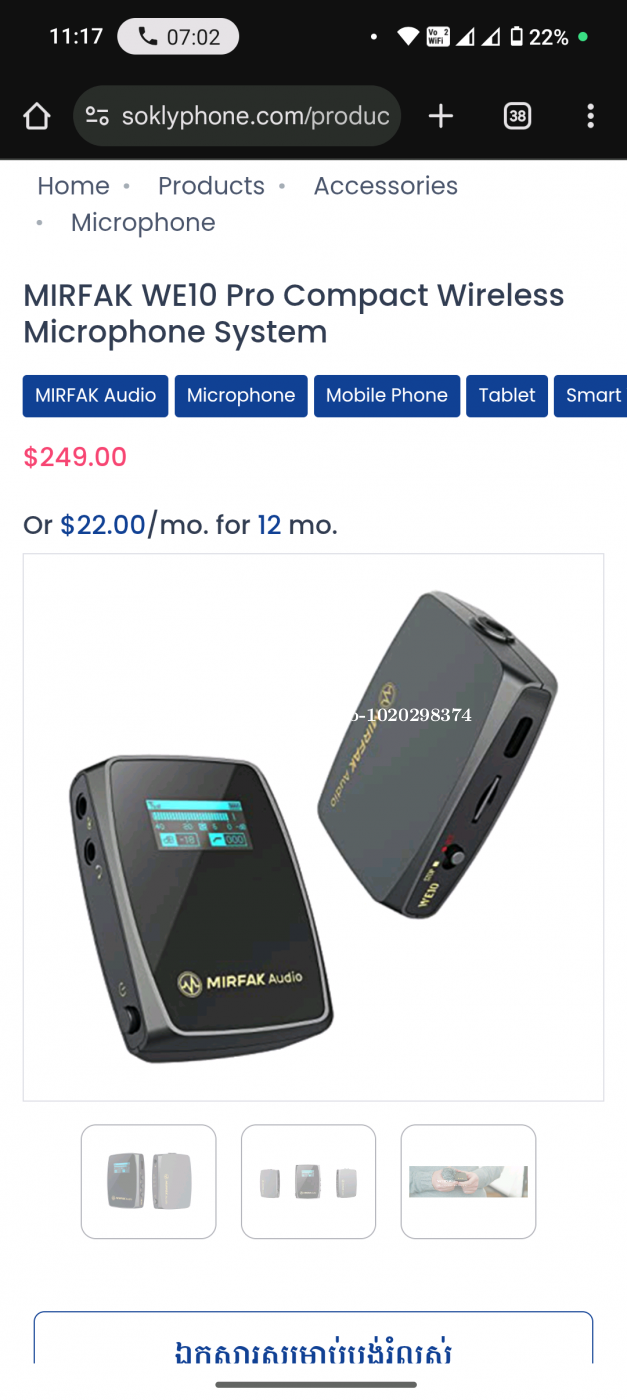
Task: Open the Chrome three-dot menu
Action: [590, 117]
